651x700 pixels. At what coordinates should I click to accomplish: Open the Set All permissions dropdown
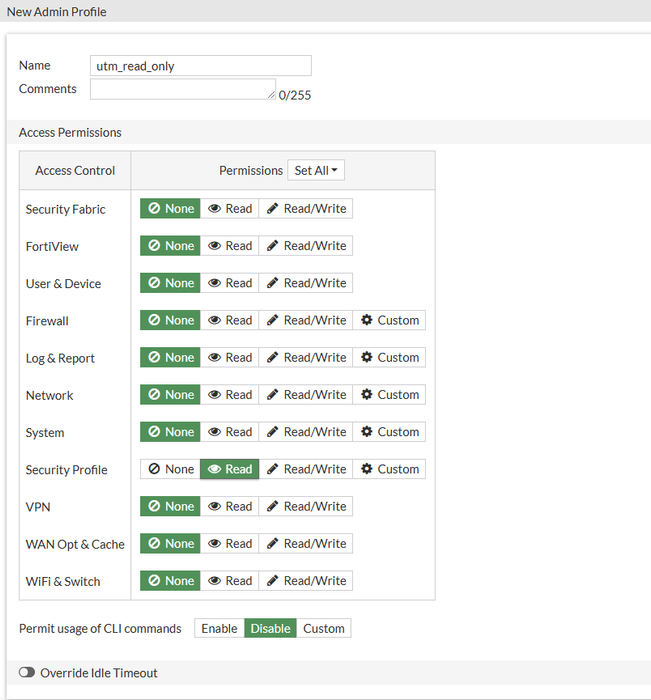pos(316,171)
